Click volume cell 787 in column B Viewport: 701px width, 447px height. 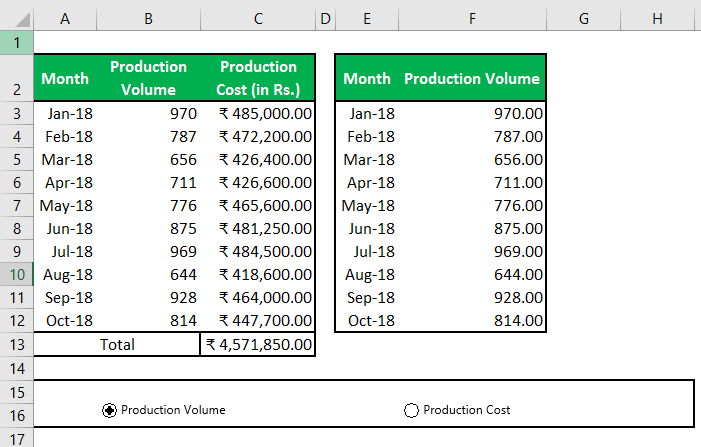point(148,136)
